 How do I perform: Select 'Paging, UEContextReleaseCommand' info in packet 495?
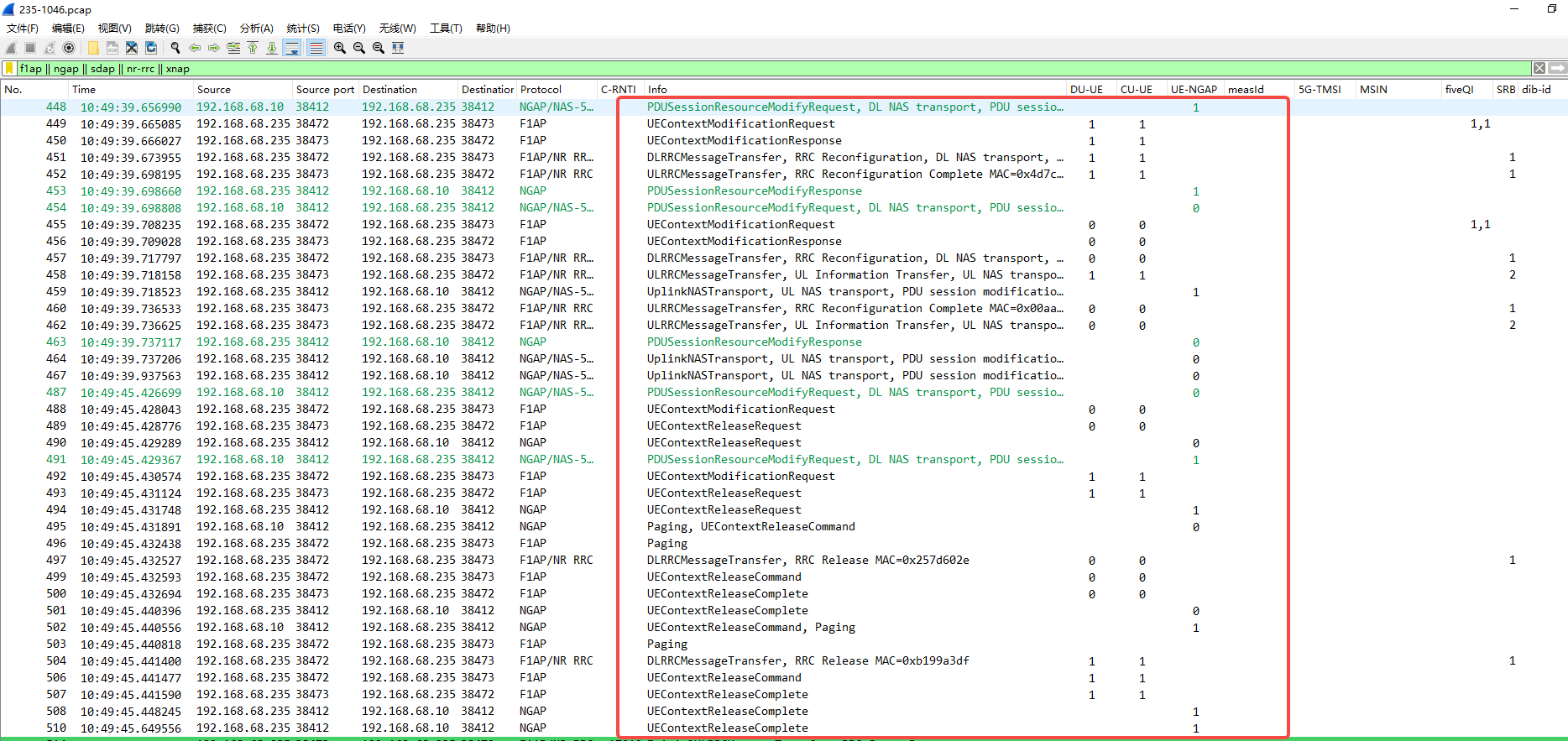pos(751,526)
